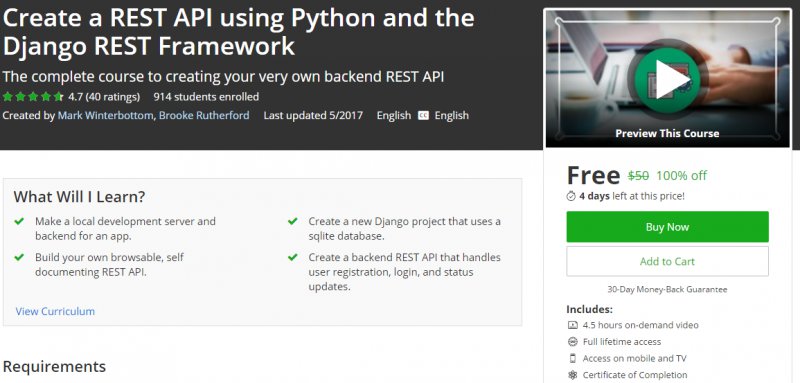
Task: Open Mark Winterbottom's instructor profile
Action: pyautogui.click(x=105, y=115)
